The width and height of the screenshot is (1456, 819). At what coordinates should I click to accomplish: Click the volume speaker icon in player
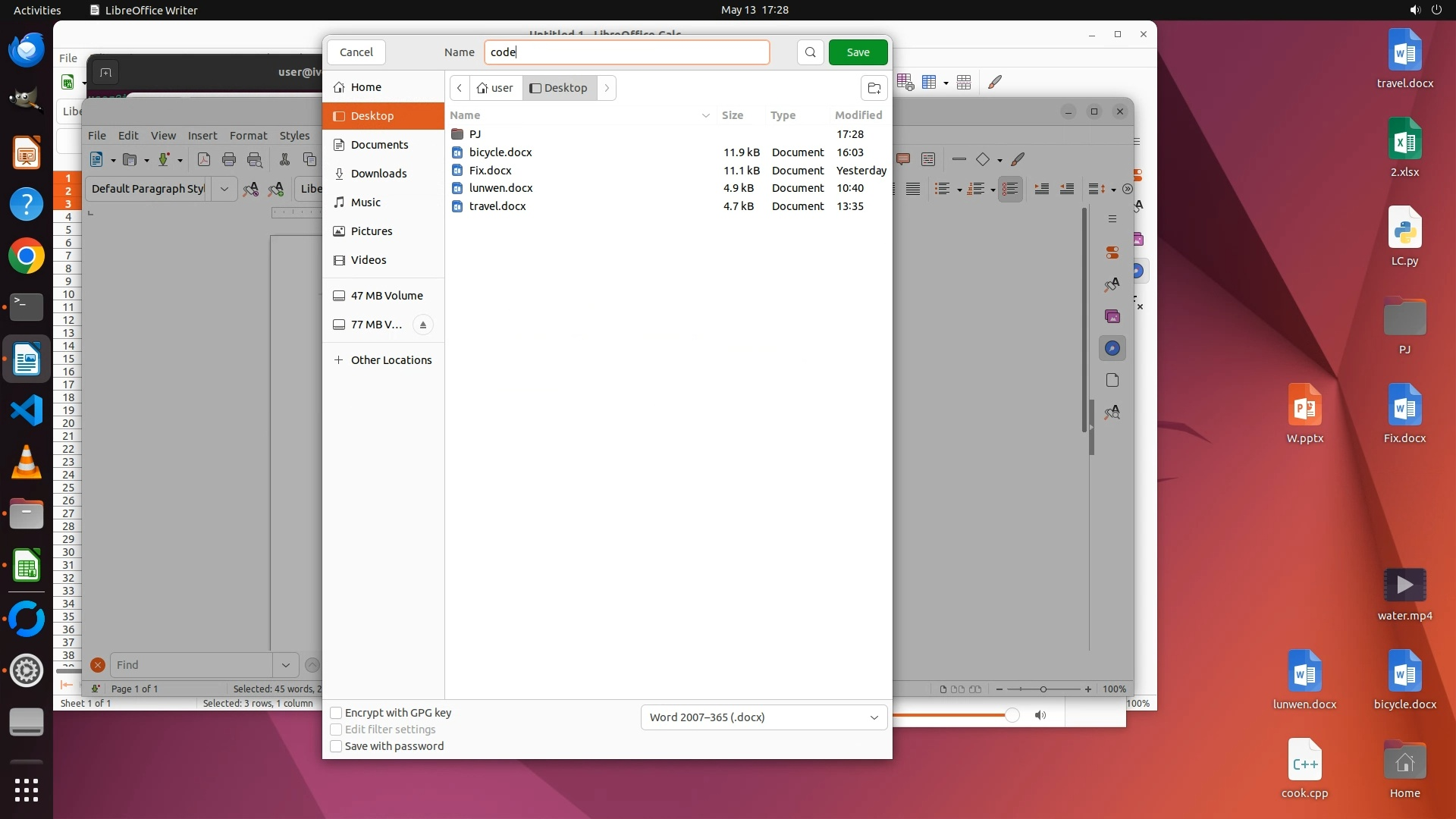coord(1040,715)
